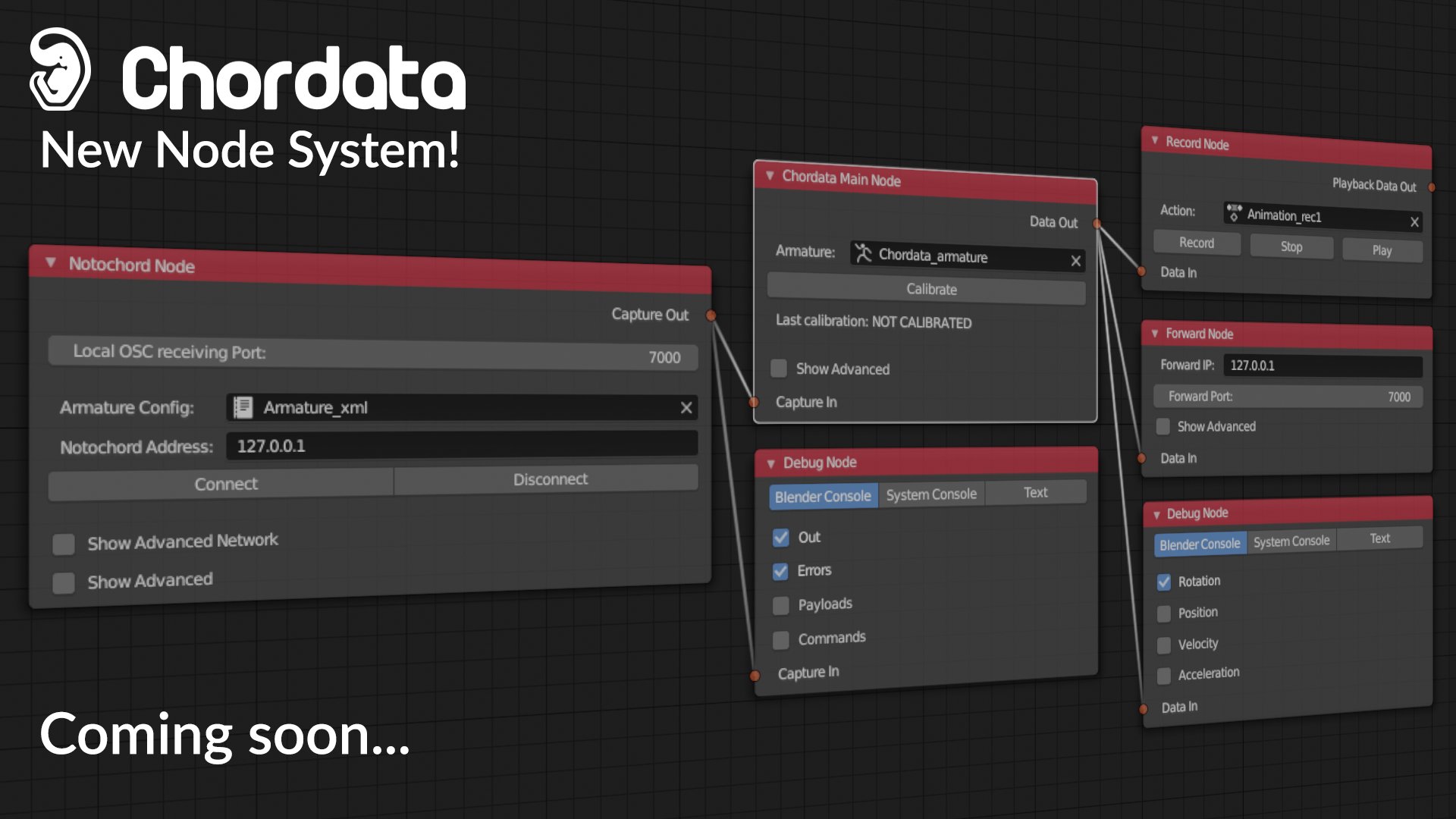The height and width of the screenshot is (819, 1456).
Task: Uncheck the Rotation checkbox
Action: (x=1164, y=582)
